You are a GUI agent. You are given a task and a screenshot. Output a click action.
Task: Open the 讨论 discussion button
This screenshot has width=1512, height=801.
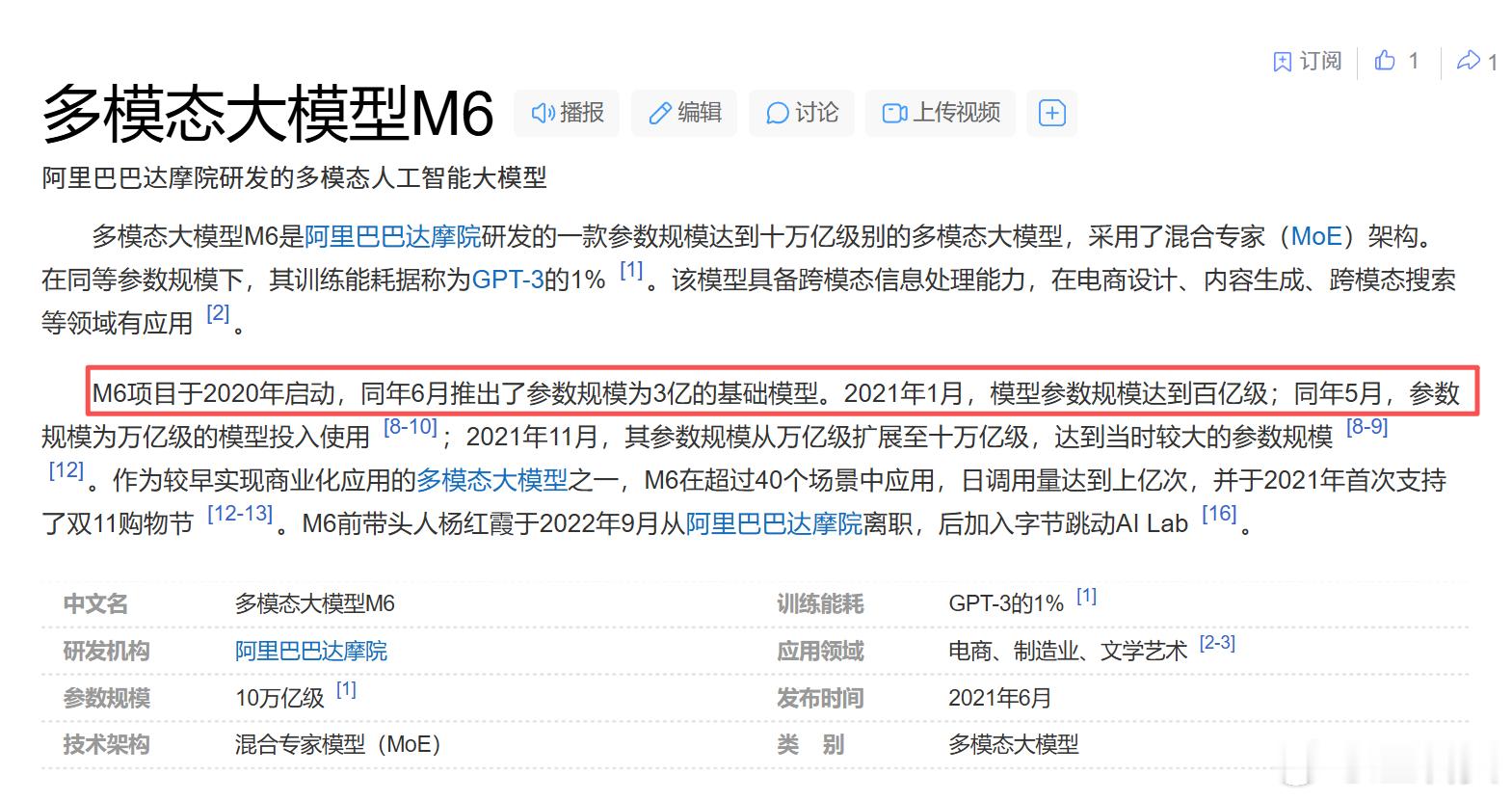point(802,113)
